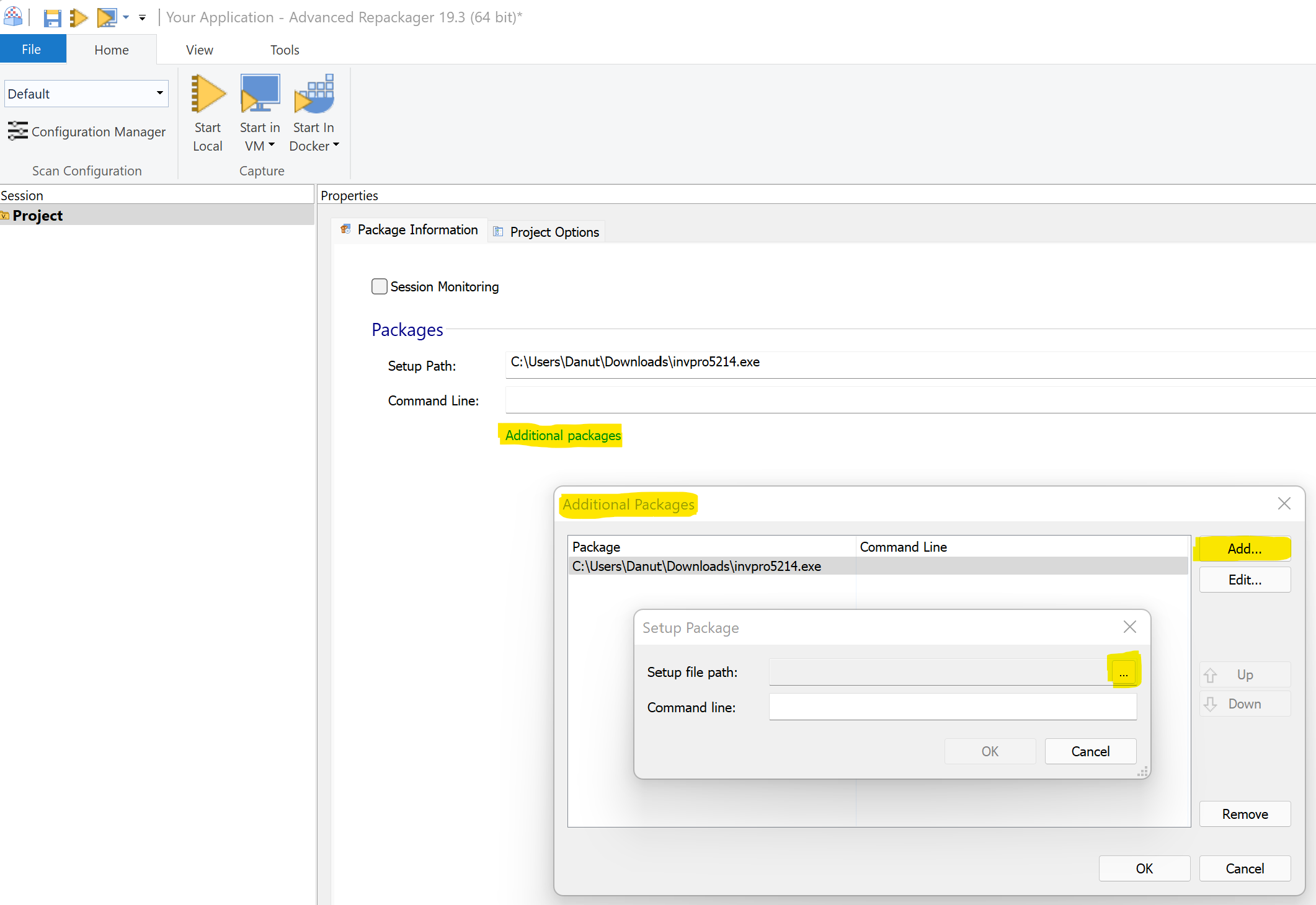Open the Default scan configuration dropdown

pyautogui.click(x=86, y=94)
